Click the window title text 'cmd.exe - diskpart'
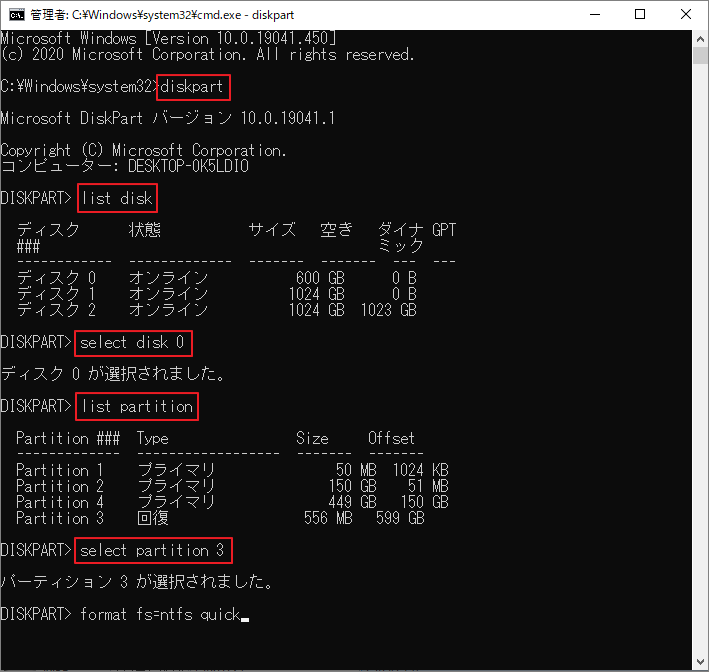Viewport: 709px width, 672px height. click(251, 15)
